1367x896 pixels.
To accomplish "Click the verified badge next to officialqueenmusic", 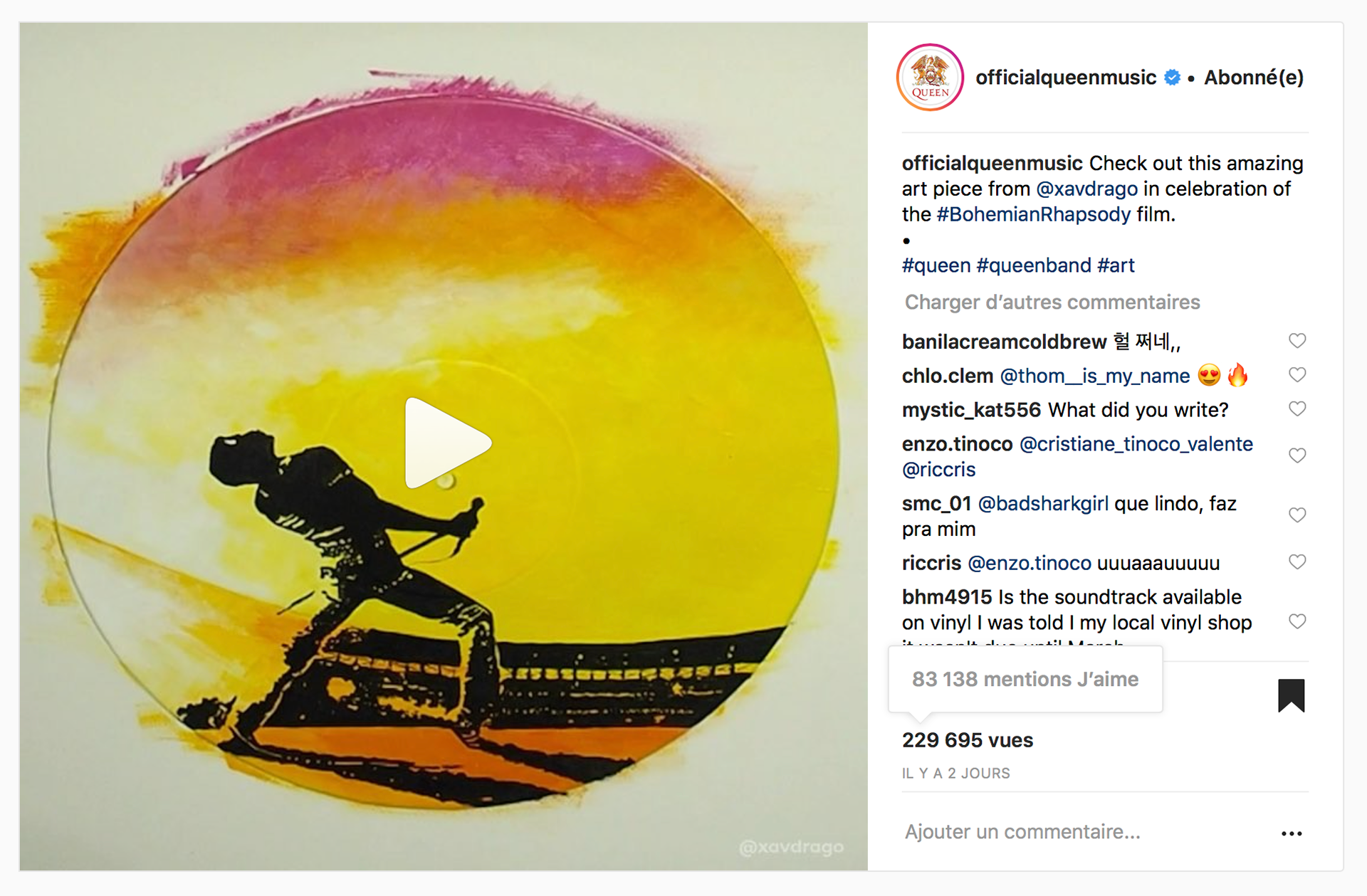I will point(1172,78).
